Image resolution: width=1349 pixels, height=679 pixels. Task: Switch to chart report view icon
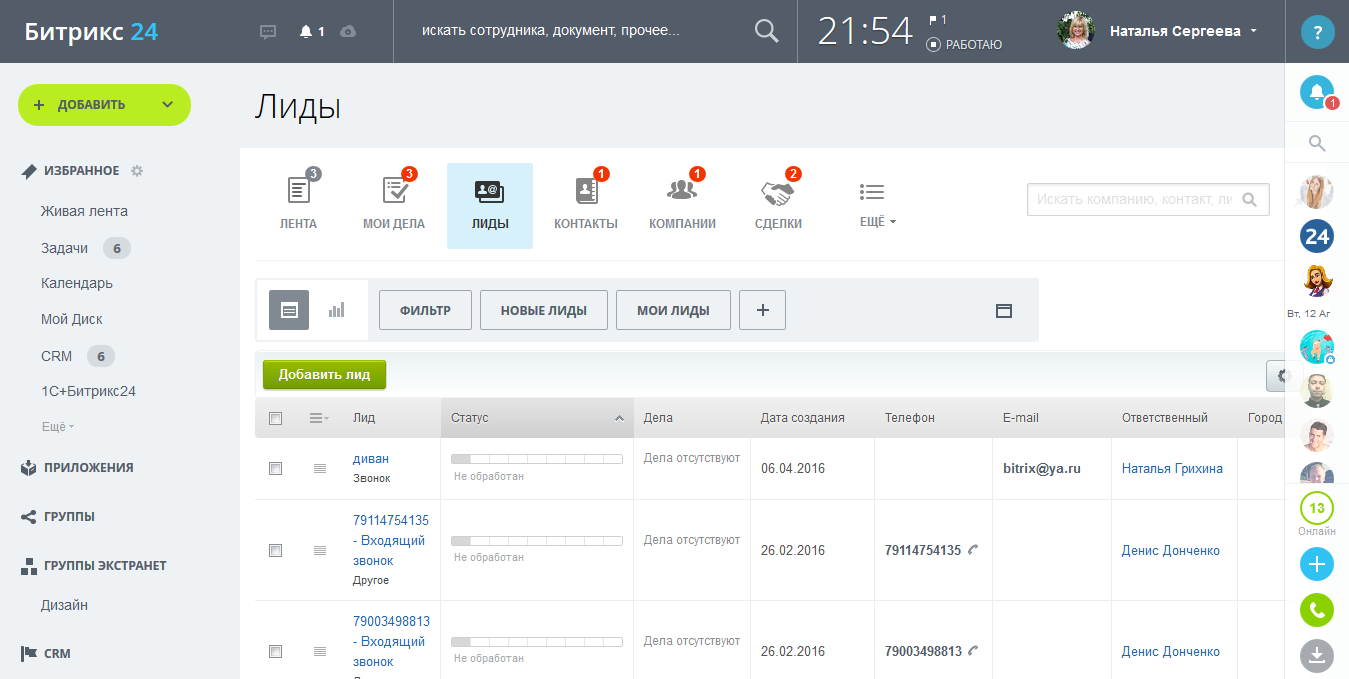(x=336, y=310)
